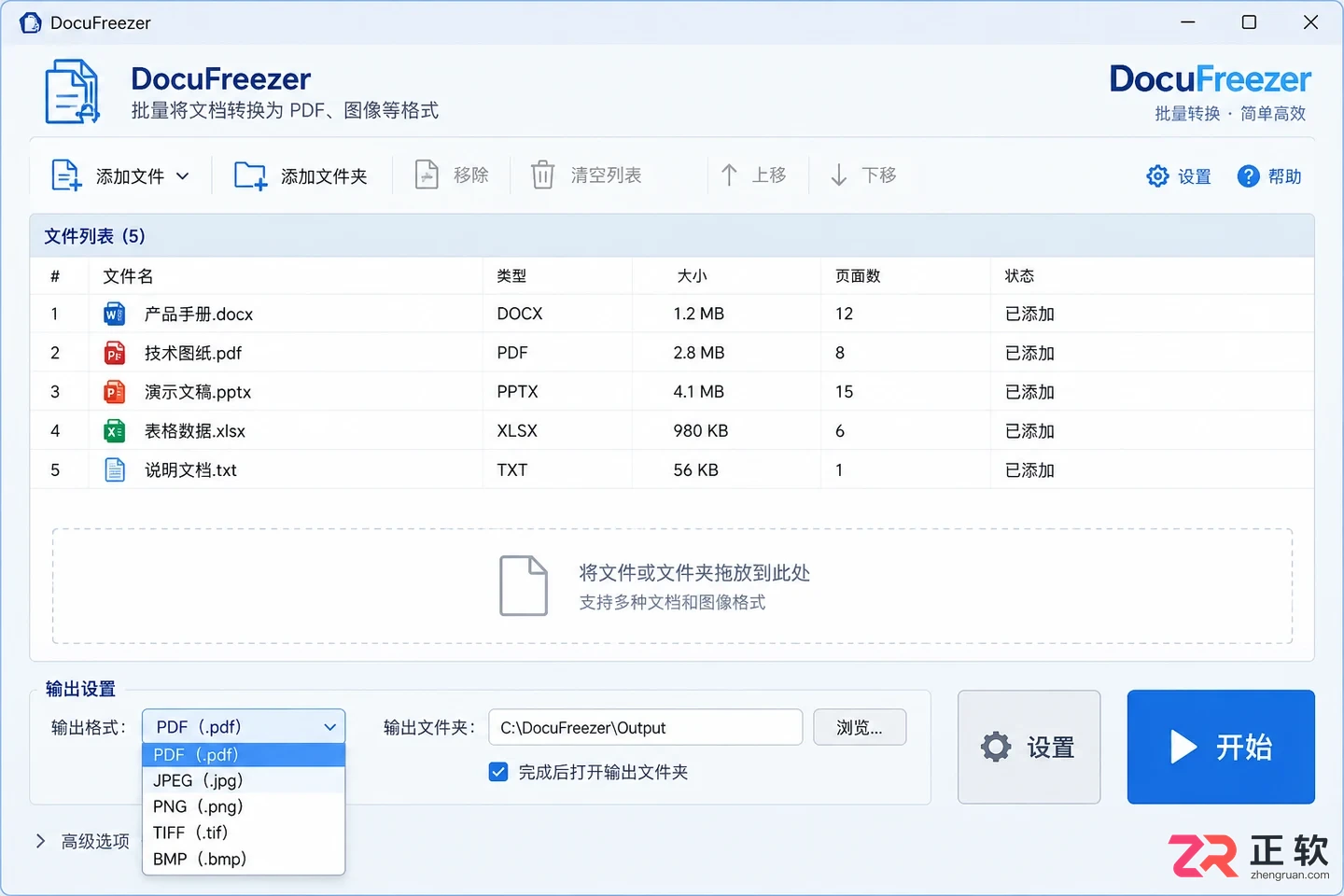Click the 帮助 question mark icon
Image resolution: width=1344 pixels, height=896 pixels.
(1248, 175)
